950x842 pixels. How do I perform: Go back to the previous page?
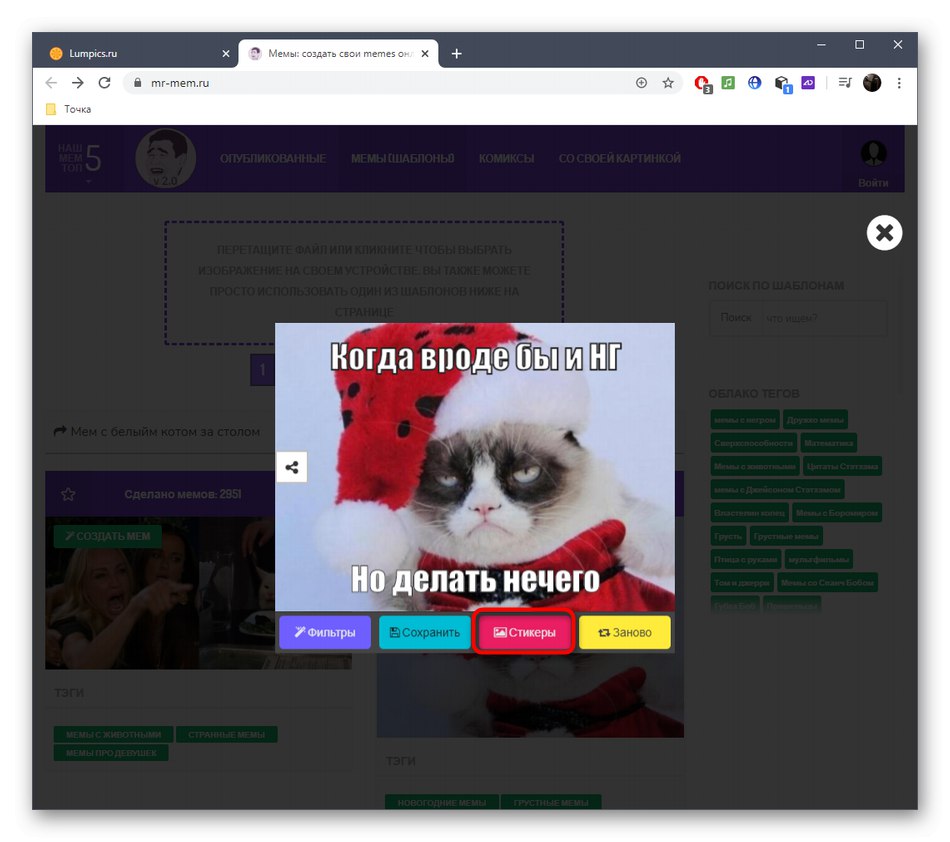[51, 83]
